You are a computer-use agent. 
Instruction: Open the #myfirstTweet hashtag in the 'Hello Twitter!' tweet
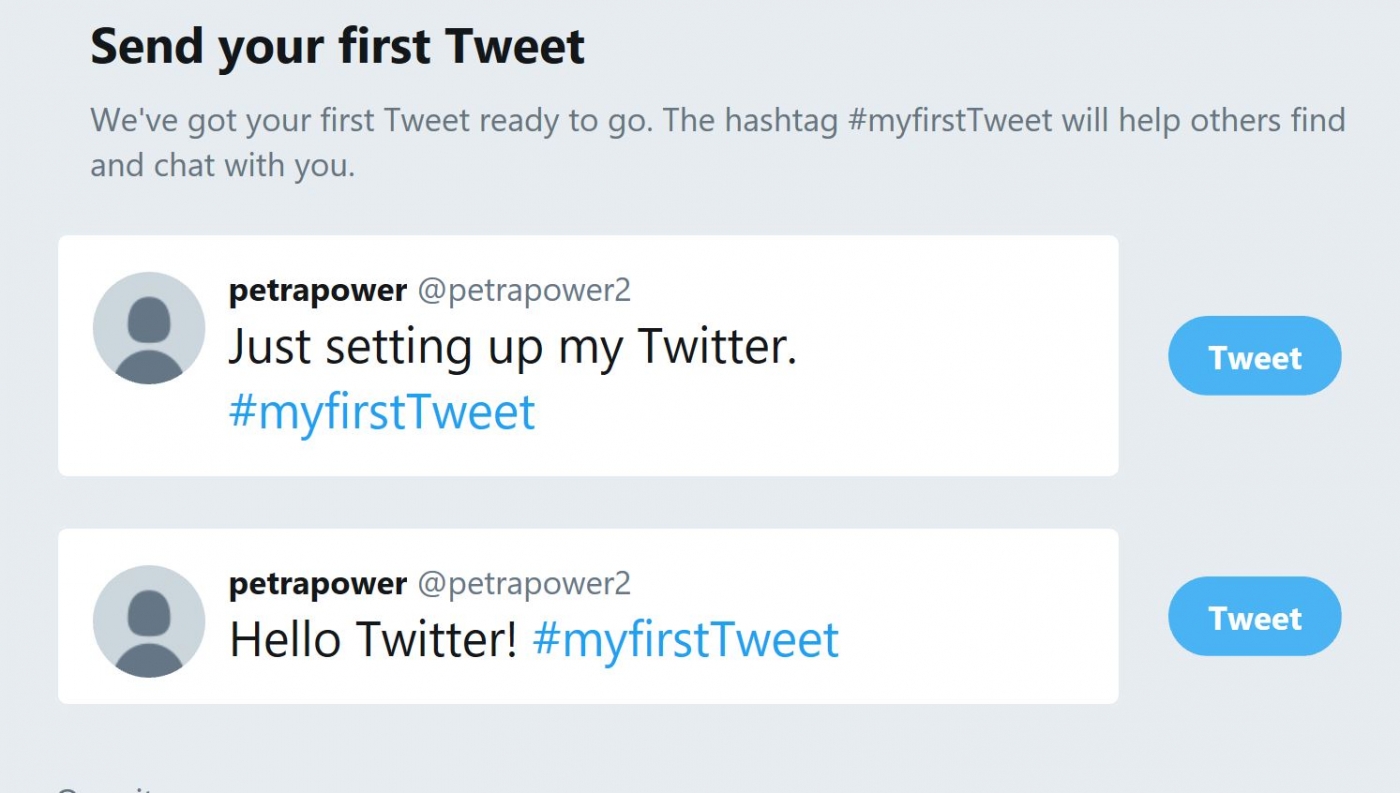(685, 639)
